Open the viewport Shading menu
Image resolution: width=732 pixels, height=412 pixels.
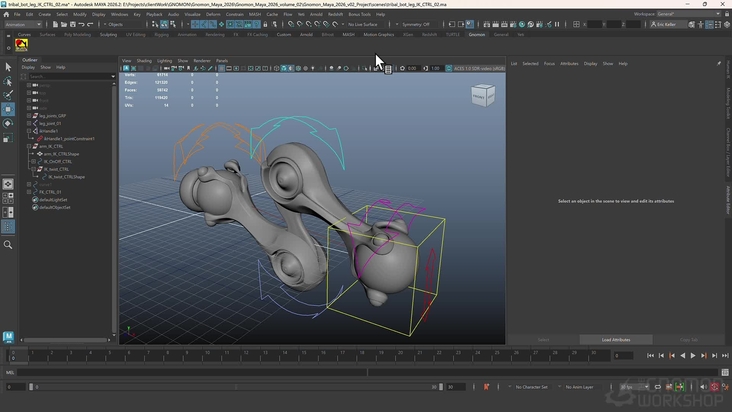coord(144,60)
